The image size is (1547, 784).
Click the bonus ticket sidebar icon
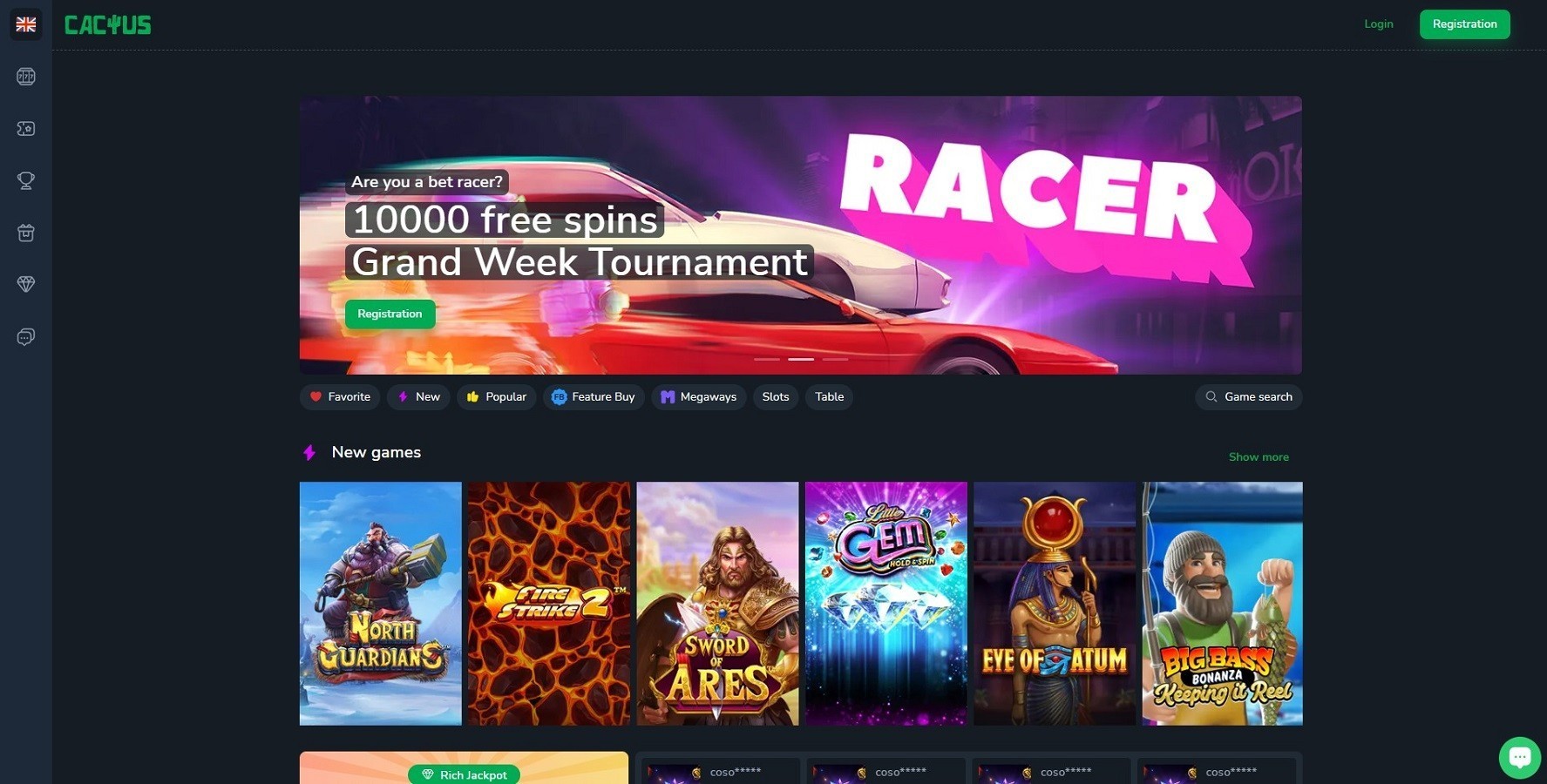tap(26, 129)
